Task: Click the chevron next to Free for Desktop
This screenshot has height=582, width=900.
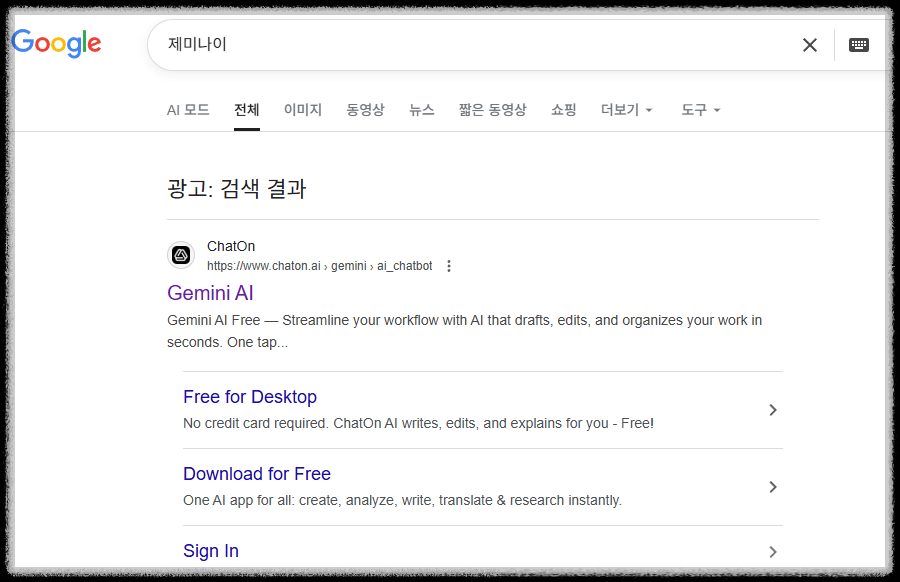Action: [773, 410]
